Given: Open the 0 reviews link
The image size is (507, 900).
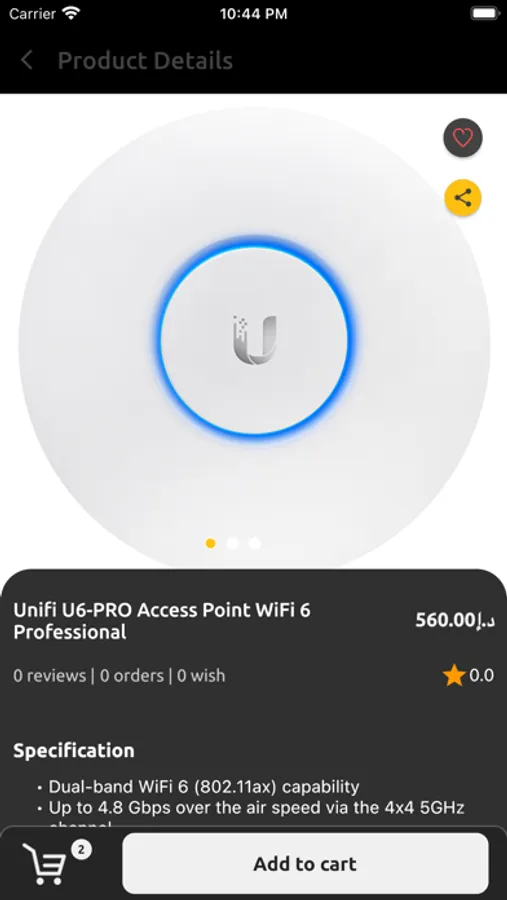Looking at the screenshot, I should tap(49, 676).
